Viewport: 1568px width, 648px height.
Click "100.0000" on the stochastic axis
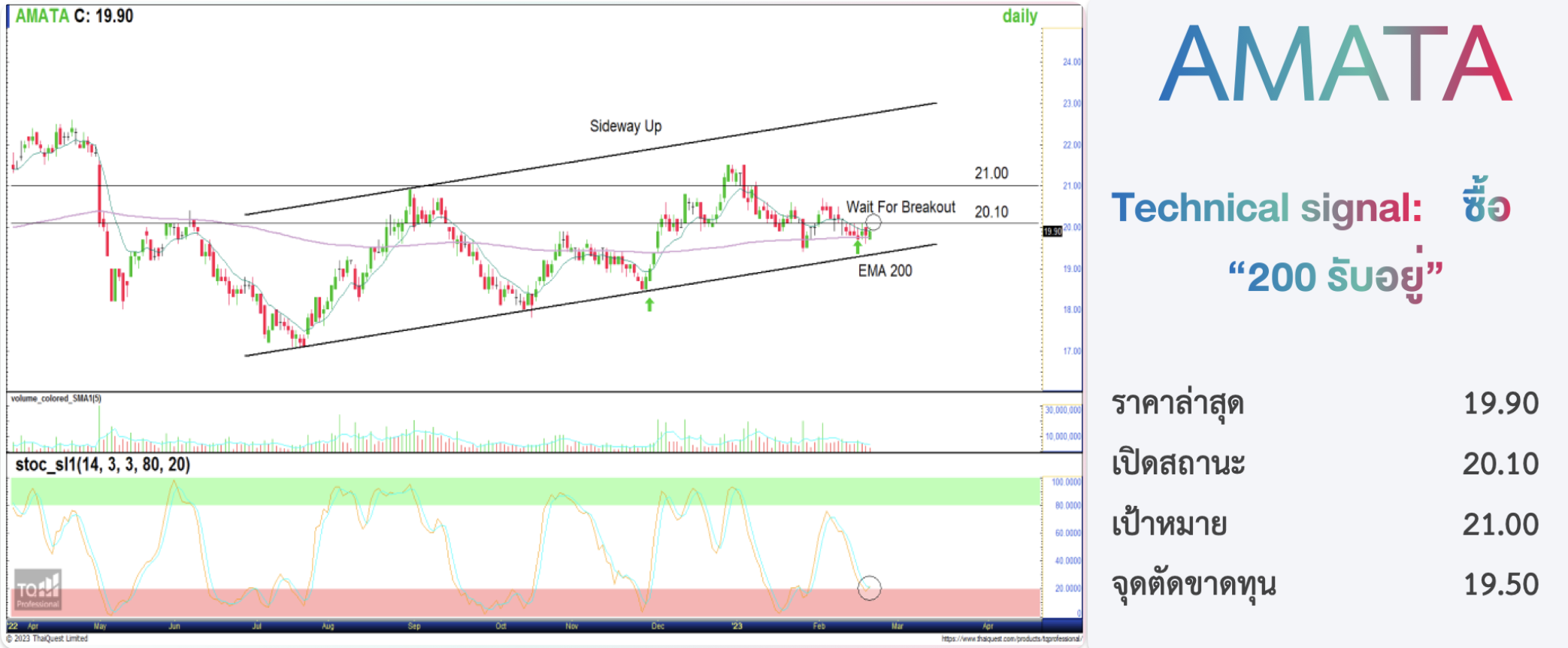tap(1067, 482)
